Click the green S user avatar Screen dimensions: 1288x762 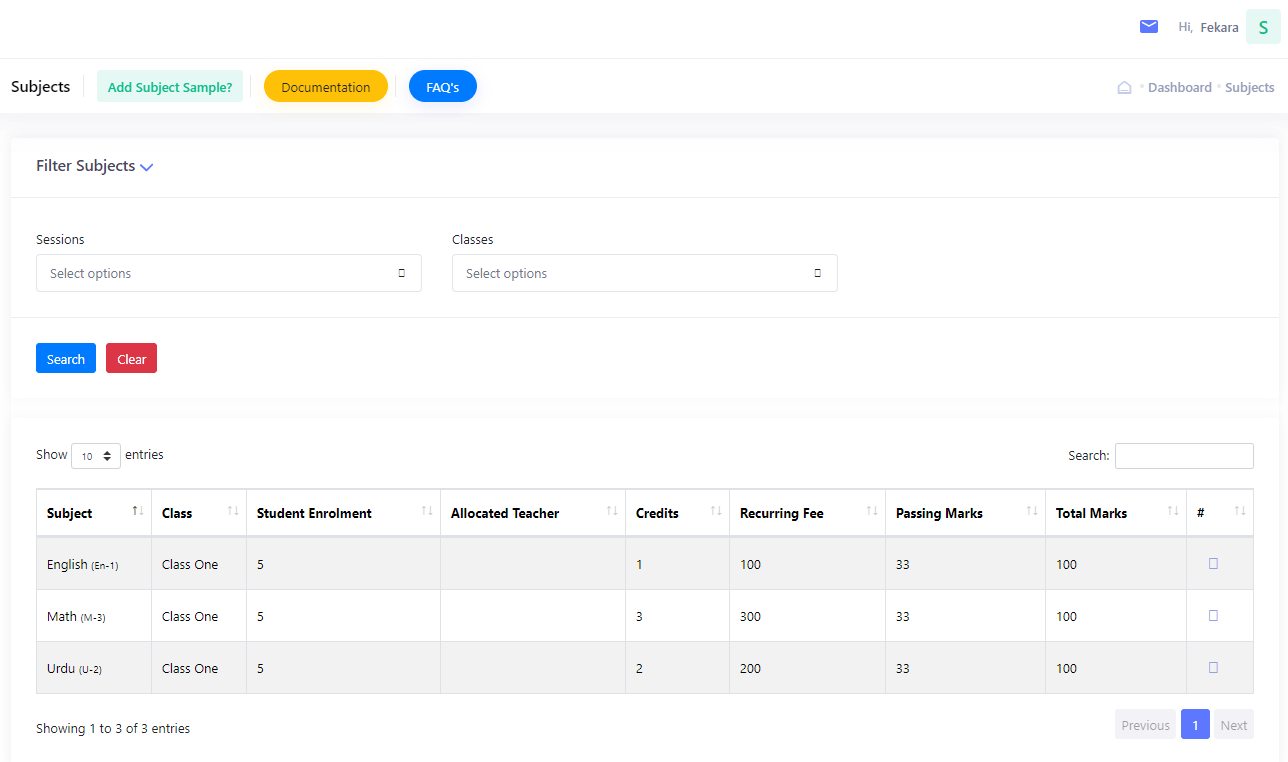(x=1262, y=28)
